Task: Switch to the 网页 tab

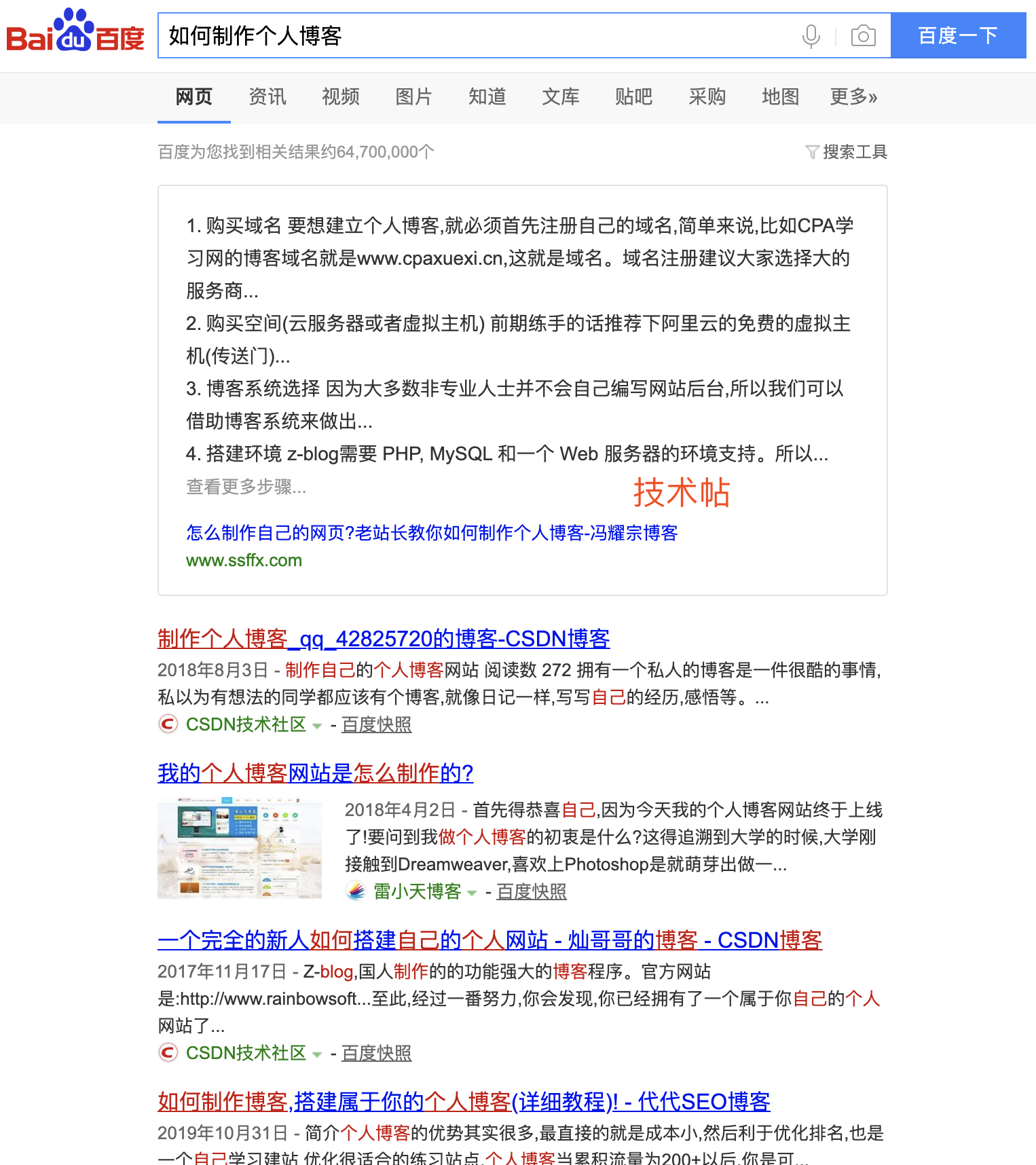Action: coord(194,97)
